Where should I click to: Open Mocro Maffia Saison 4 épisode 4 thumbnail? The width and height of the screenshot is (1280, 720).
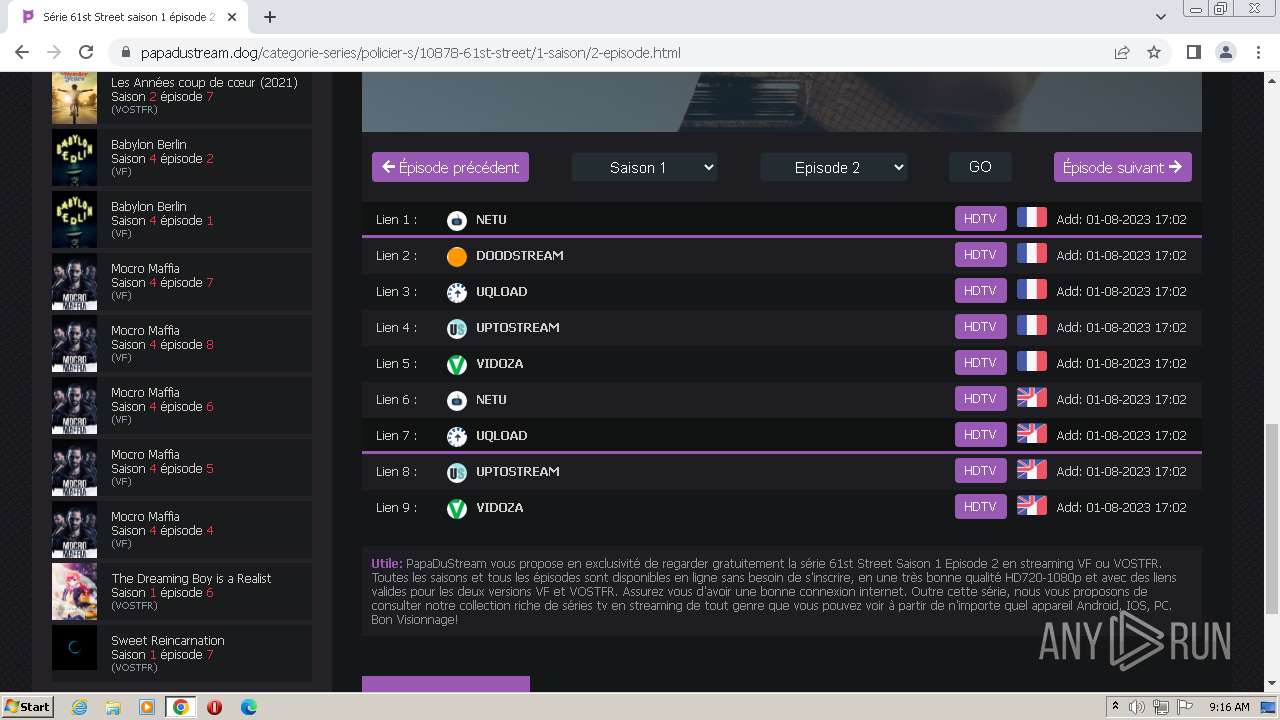(74, 530)
